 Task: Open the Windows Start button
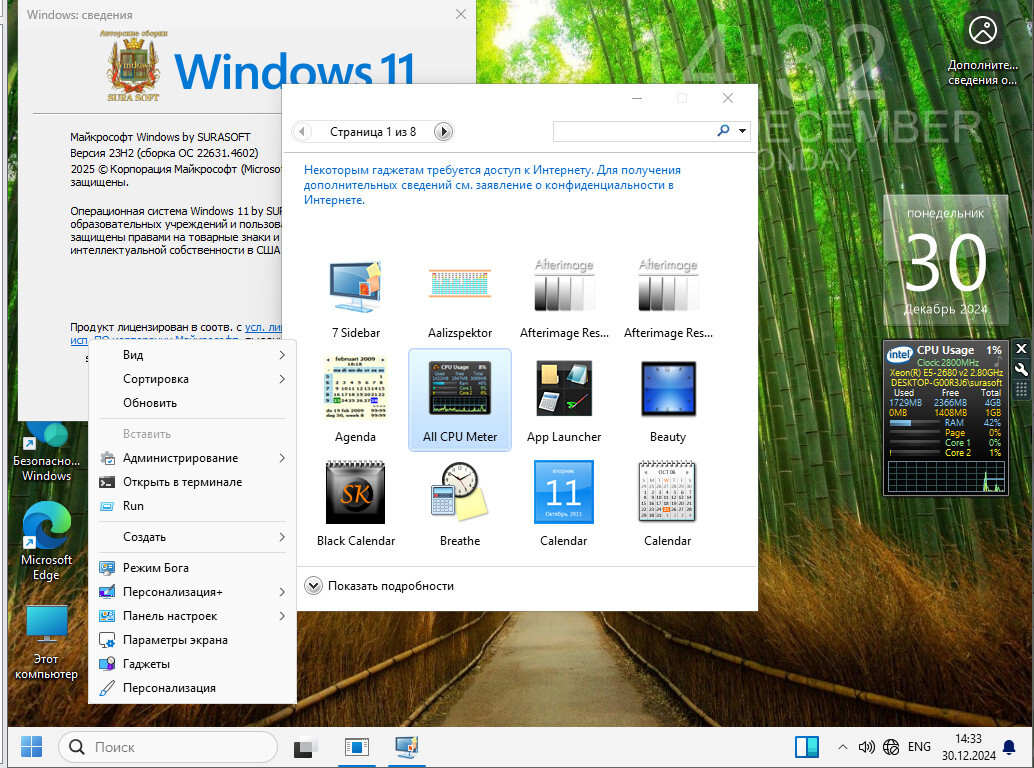pyautogui.click(x=31, y=747)
